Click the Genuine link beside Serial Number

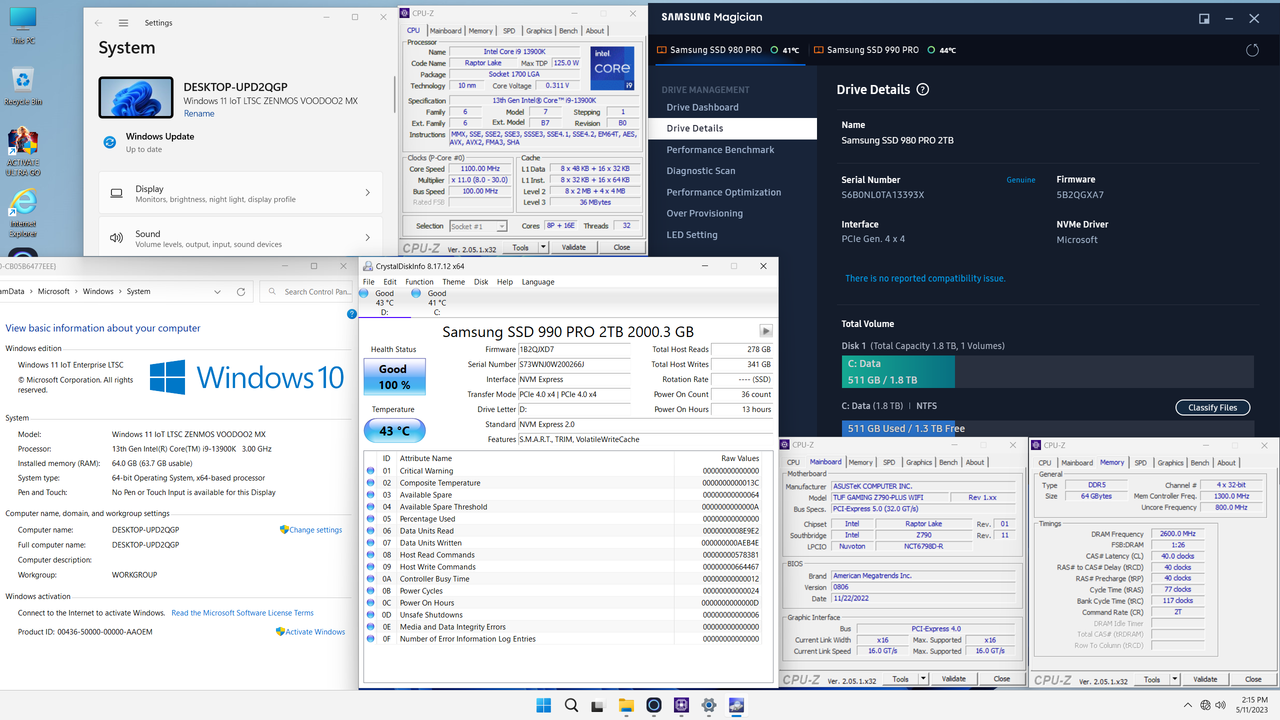[1021, 180]
